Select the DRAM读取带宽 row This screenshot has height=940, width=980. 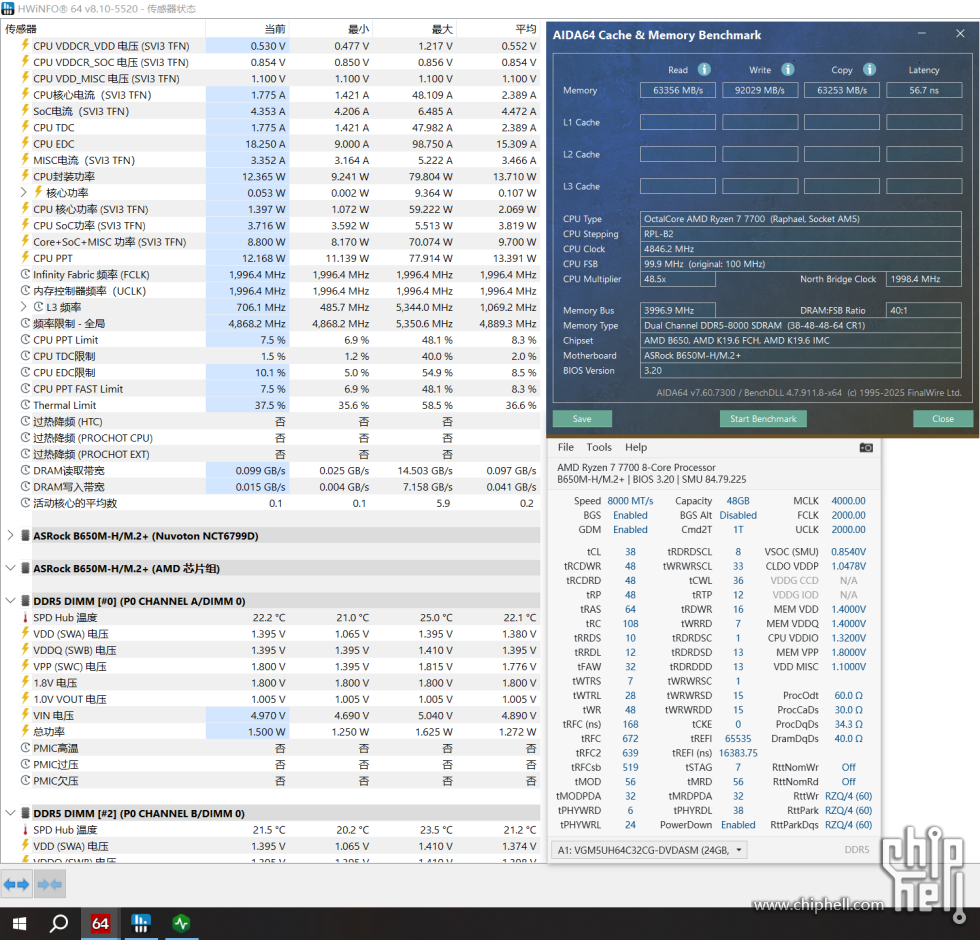(271, 471)
